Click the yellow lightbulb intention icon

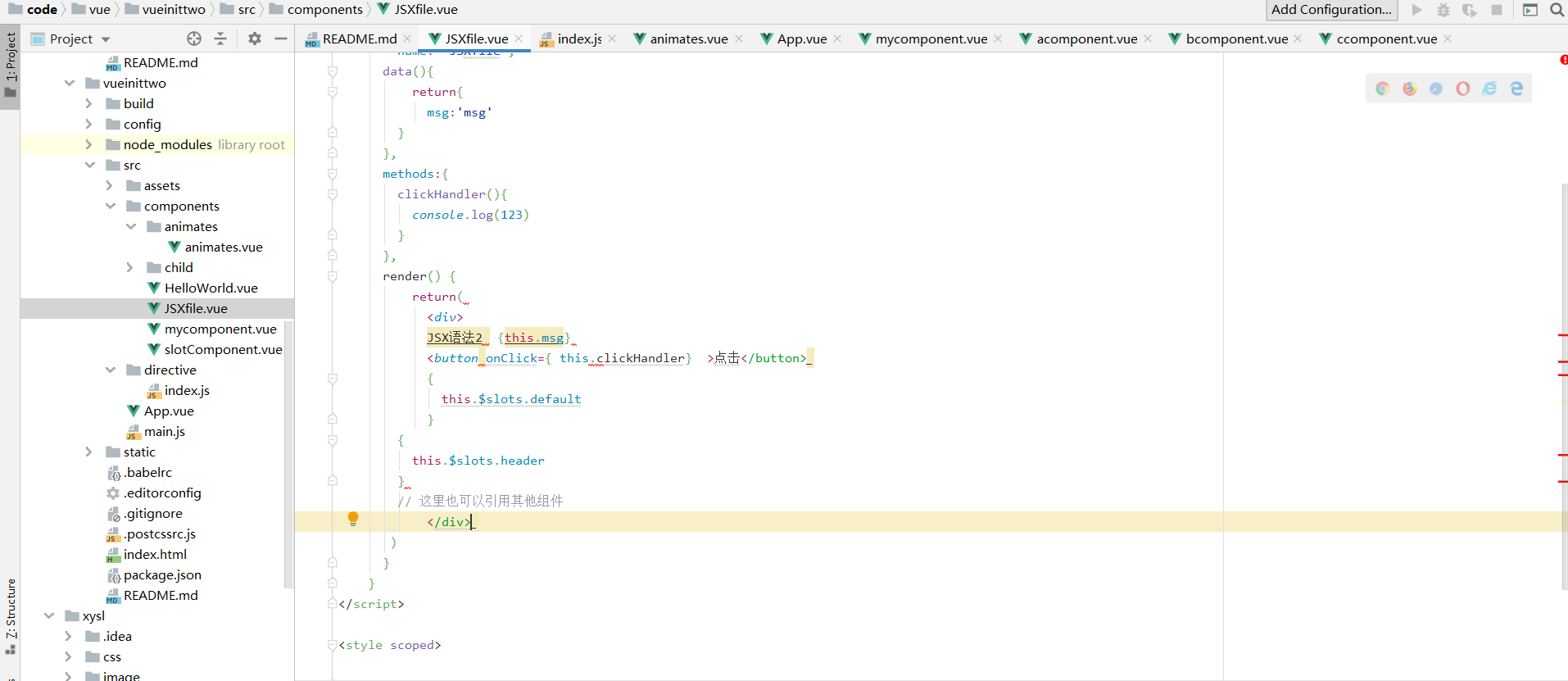[x=353, y=519]
